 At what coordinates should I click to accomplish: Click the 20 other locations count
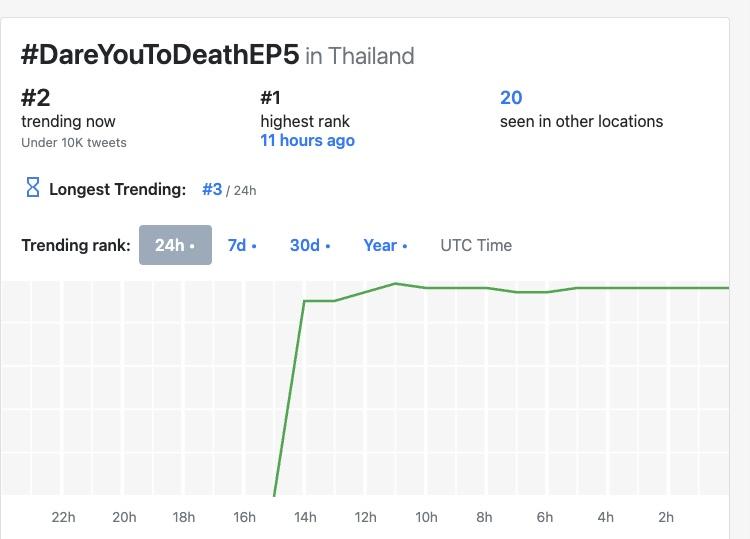pos(511,97)
